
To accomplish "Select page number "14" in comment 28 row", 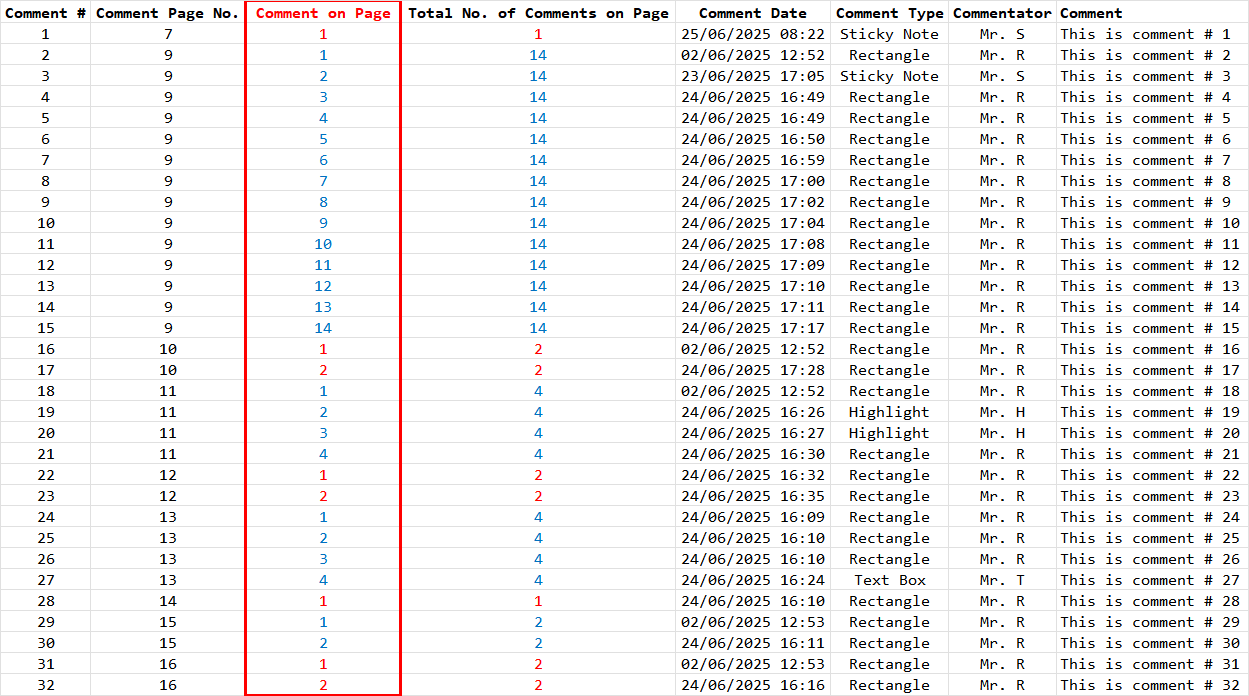I will click(168, 601).
